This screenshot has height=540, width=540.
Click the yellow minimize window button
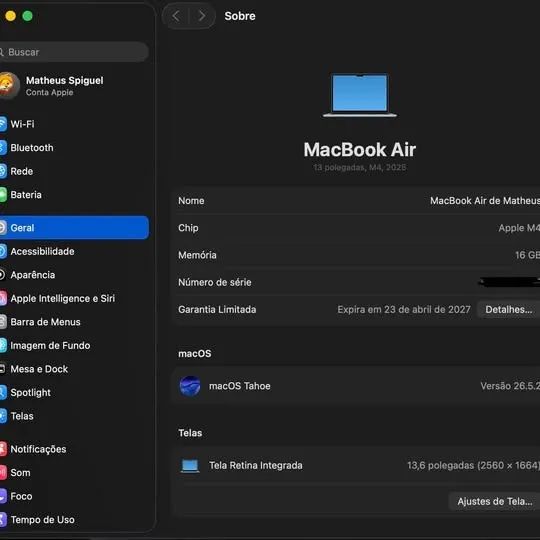(11, 16)
